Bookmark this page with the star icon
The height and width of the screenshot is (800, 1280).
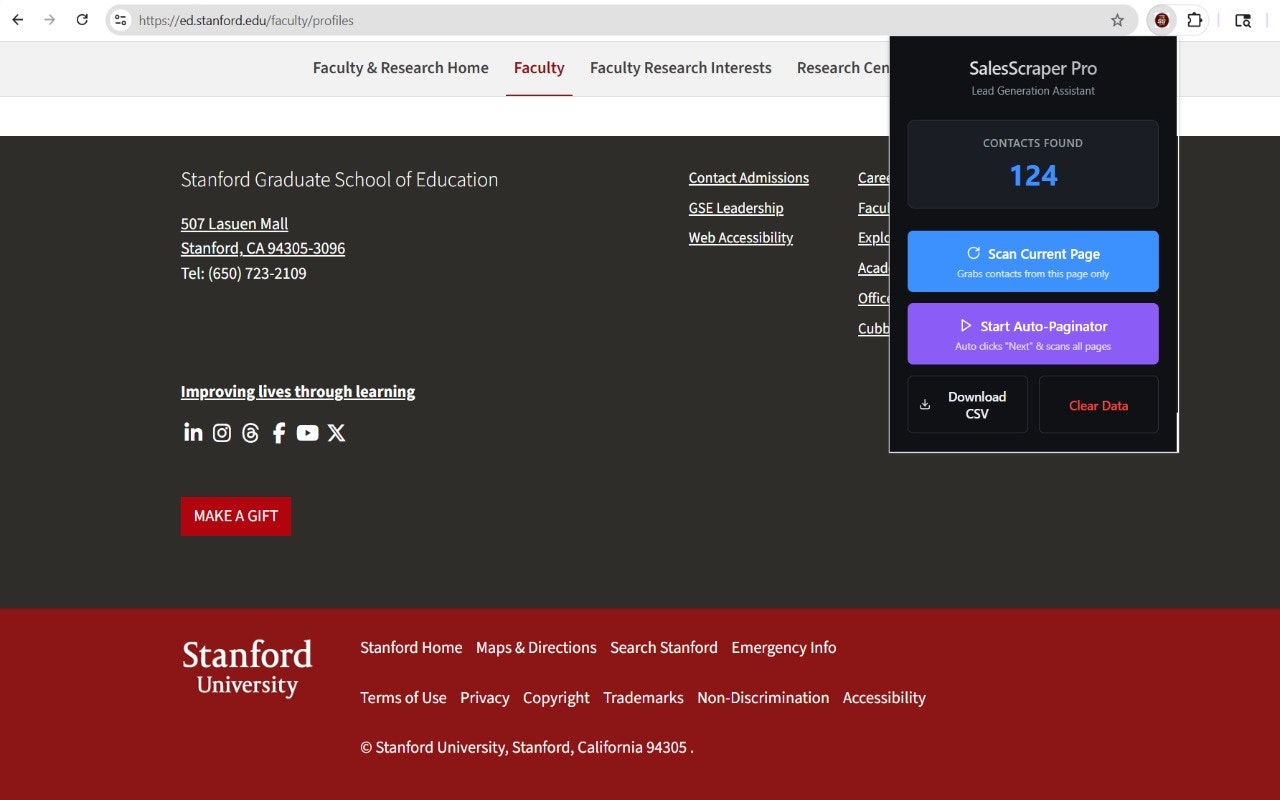point(1117,20)
